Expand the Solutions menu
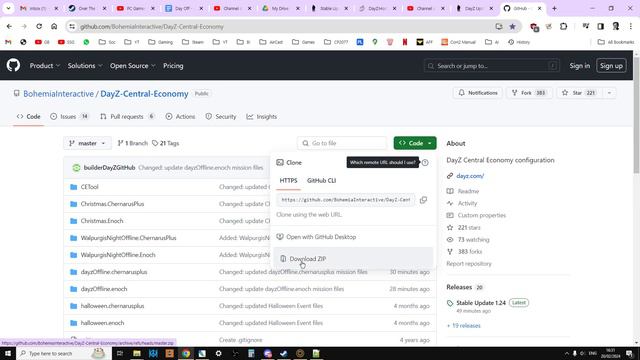The width and height of the screenshot is (640, 360). point(85,66)
